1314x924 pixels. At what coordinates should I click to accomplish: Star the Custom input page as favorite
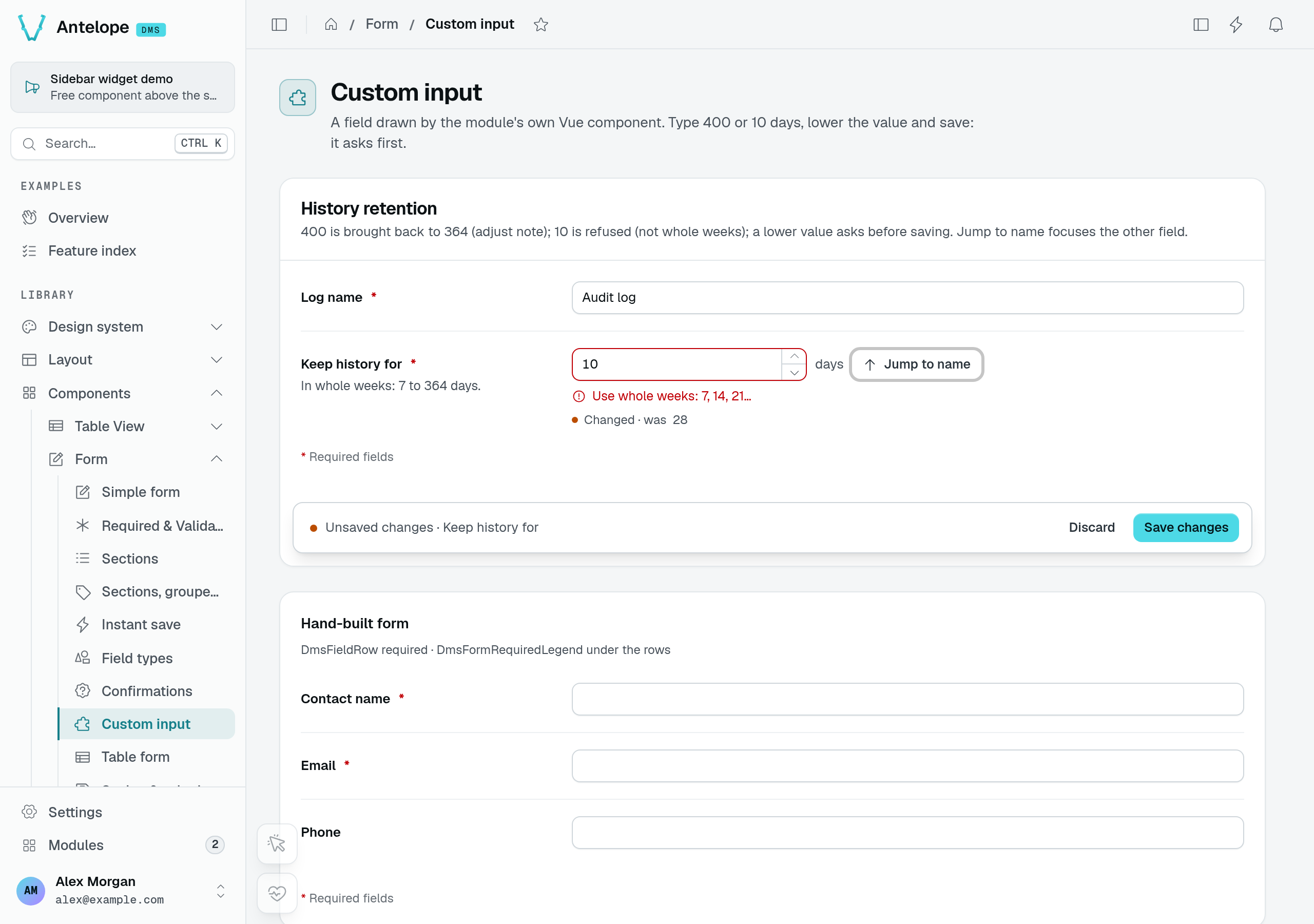[541, 25]
